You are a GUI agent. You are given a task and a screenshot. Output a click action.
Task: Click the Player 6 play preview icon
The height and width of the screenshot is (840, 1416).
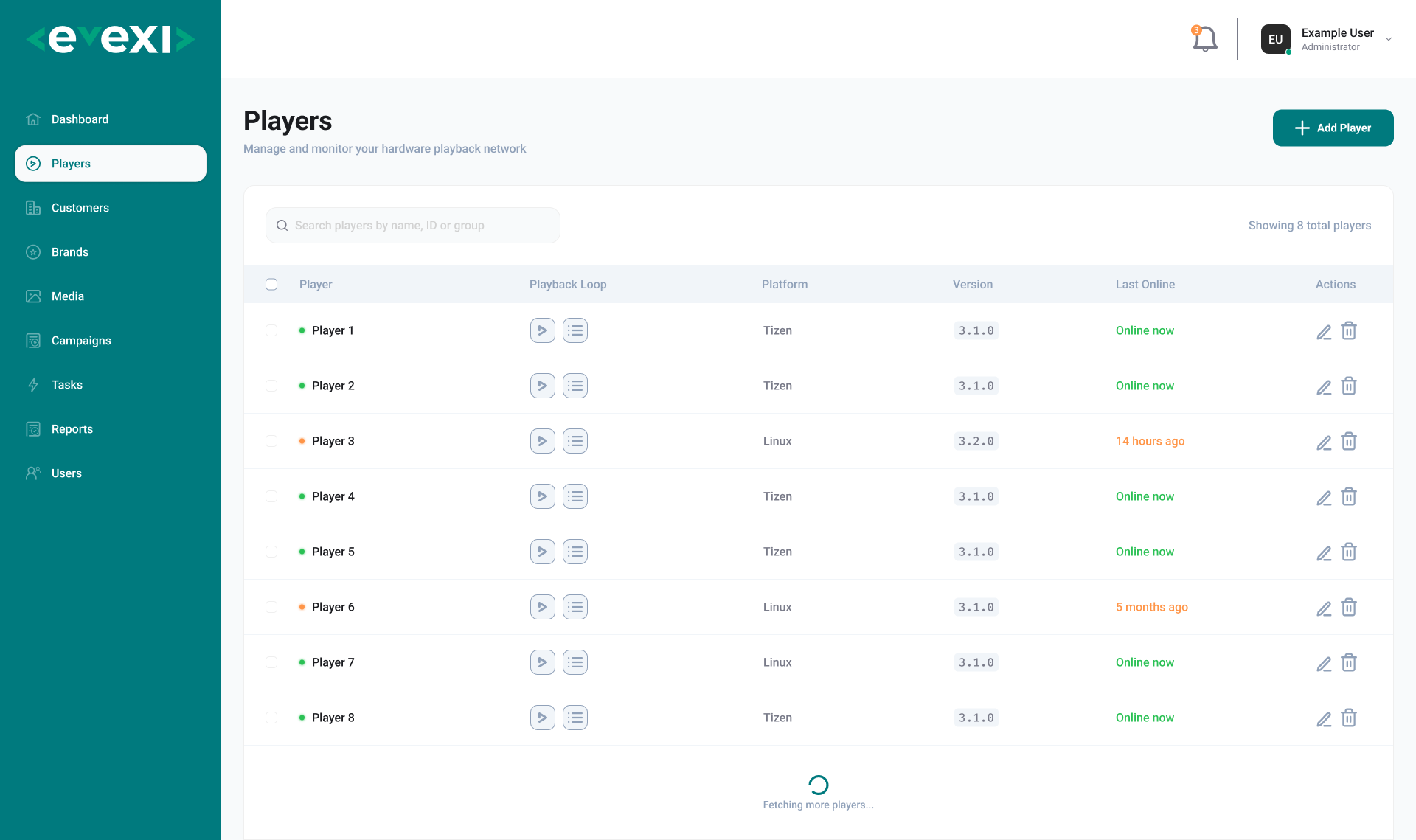pyautogui.click(x=543, y=607)
